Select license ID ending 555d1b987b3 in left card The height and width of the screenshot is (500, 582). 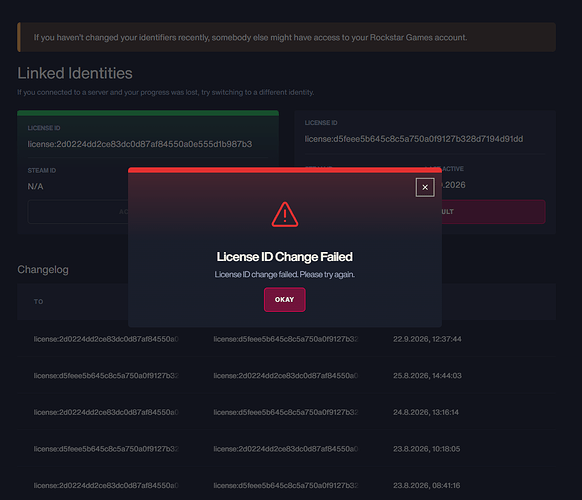140,144
